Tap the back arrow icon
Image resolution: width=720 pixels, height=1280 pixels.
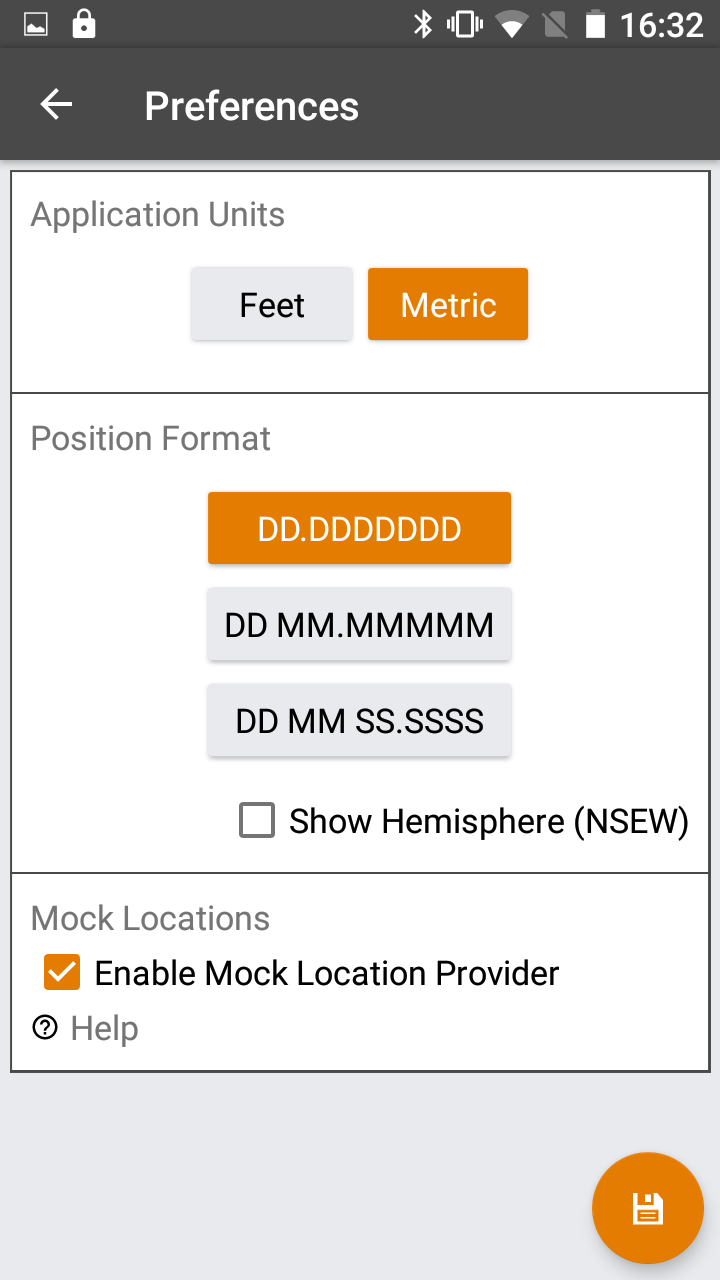click(x=56, y=105)
